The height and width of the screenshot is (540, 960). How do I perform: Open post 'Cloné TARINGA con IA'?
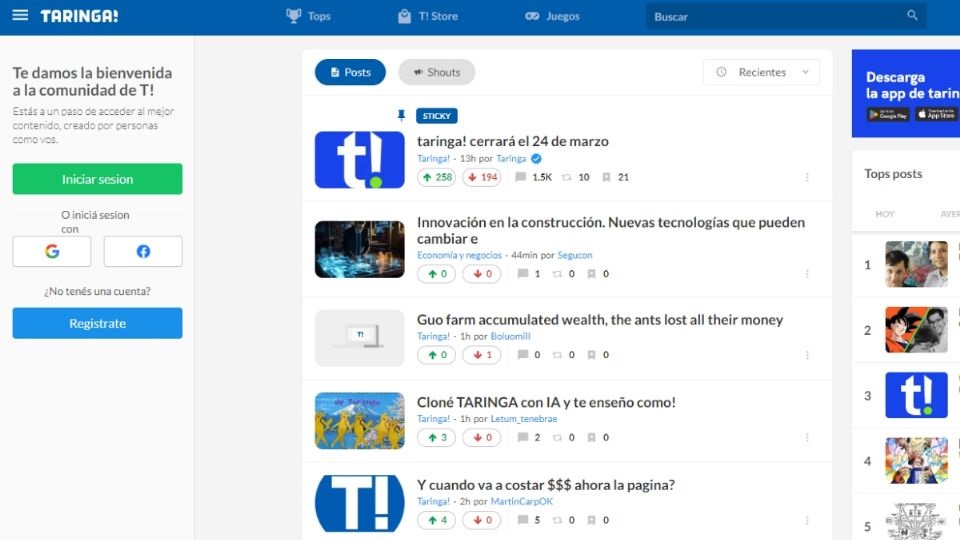[546, 402]
